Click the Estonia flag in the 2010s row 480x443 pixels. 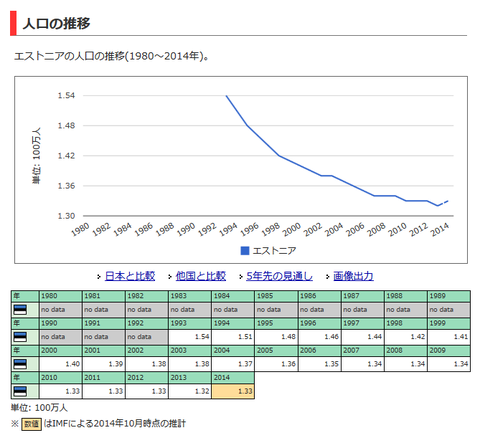pyautogui.click(x=20, y=391)
